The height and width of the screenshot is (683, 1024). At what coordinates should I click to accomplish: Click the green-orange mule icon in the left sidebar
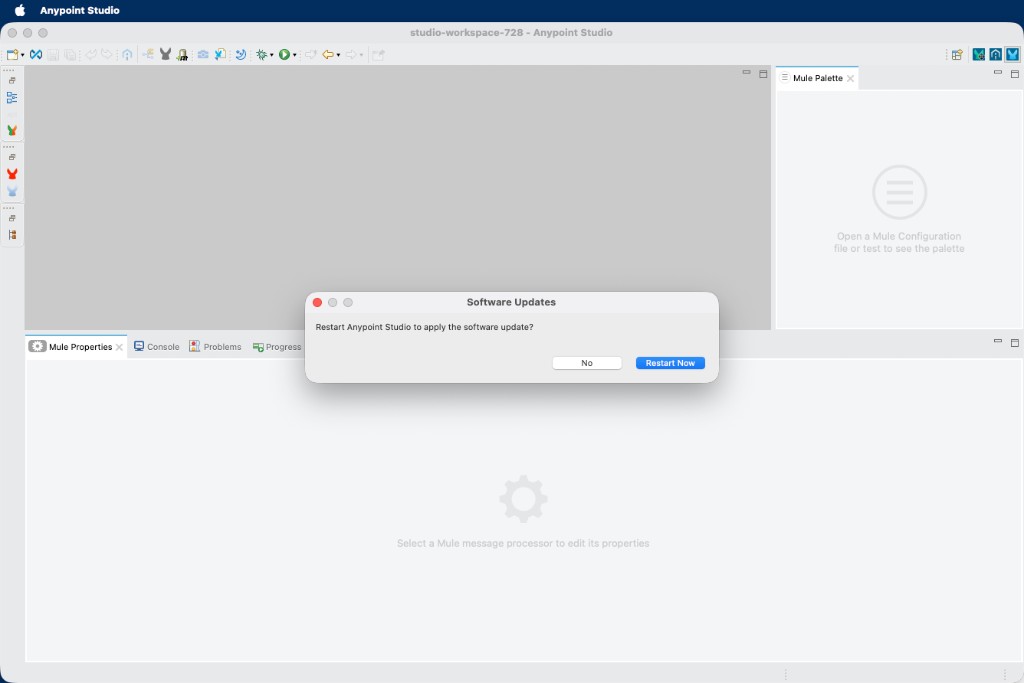(x=12, y=131)
